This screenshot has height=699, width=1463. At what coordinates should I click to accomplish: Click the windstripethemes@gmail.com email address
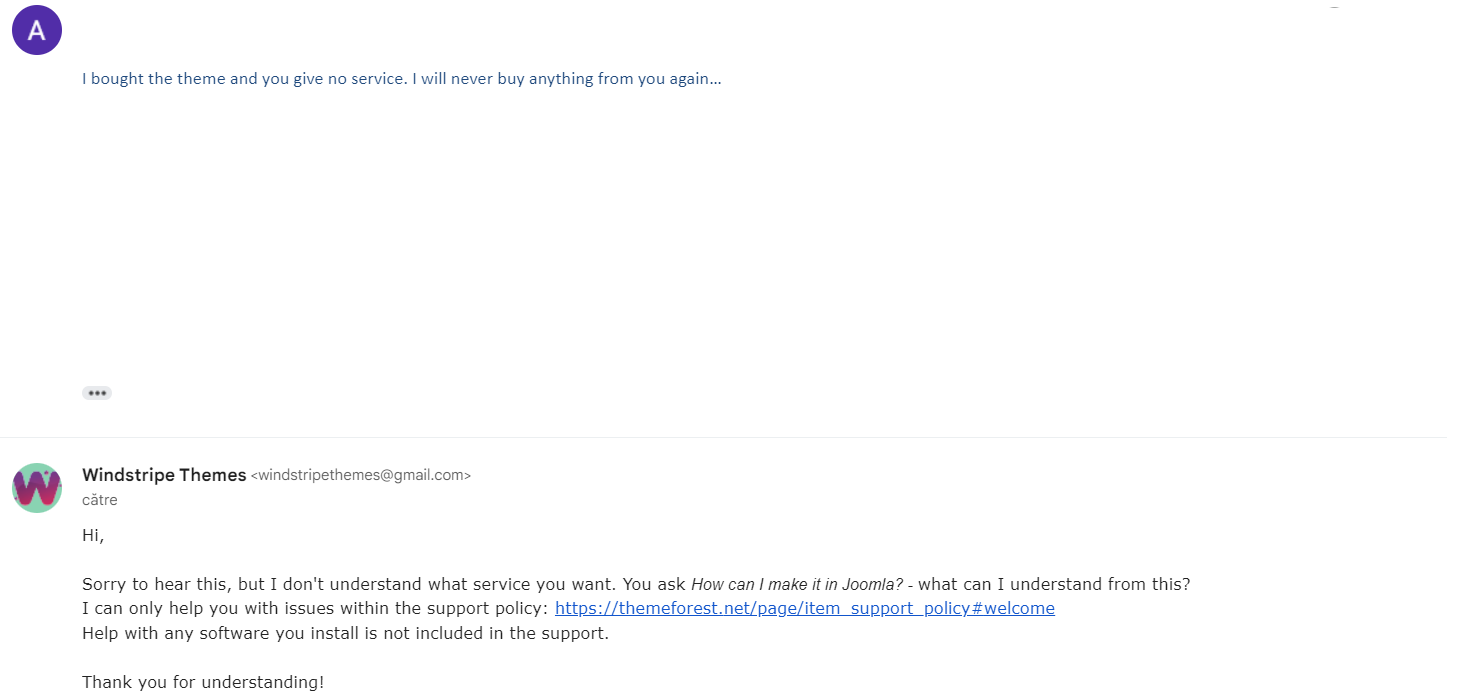[x=361, y=476]
